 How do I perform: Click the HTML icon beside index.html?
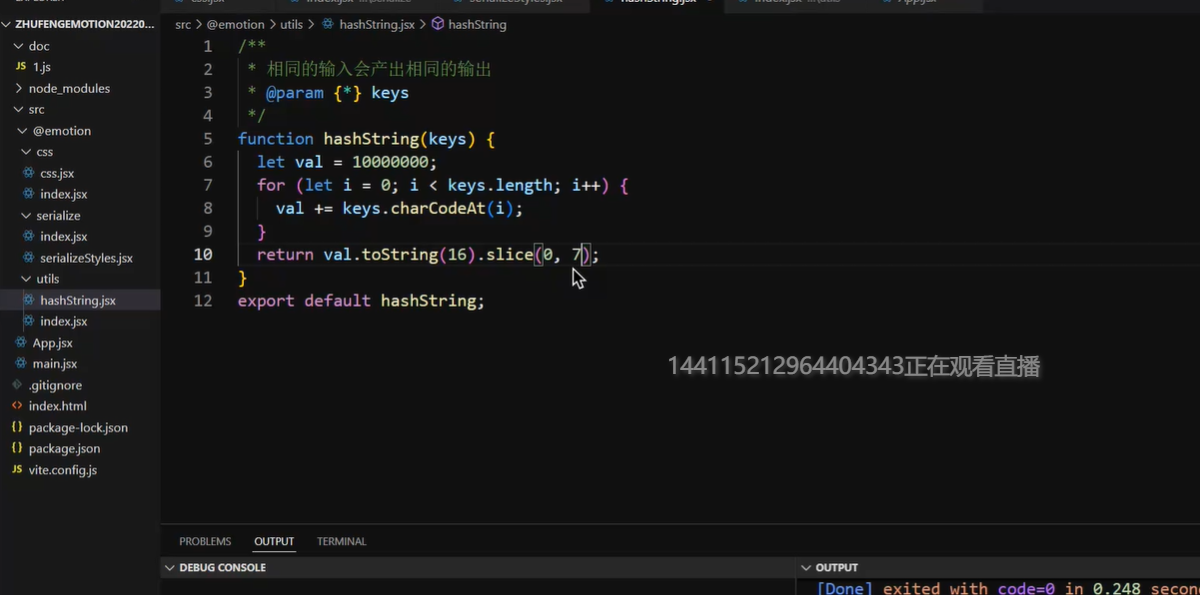[18, 406]
